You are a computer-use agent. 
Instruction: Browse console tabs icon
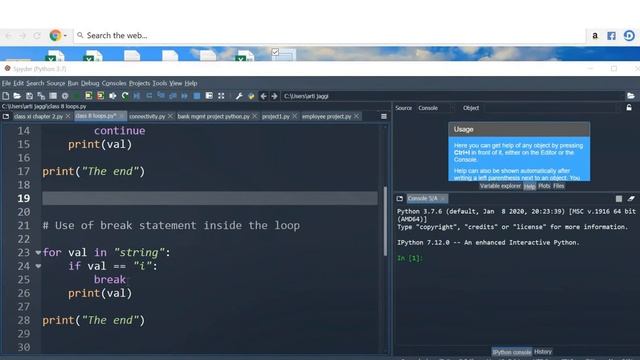(x=400, y=199)
